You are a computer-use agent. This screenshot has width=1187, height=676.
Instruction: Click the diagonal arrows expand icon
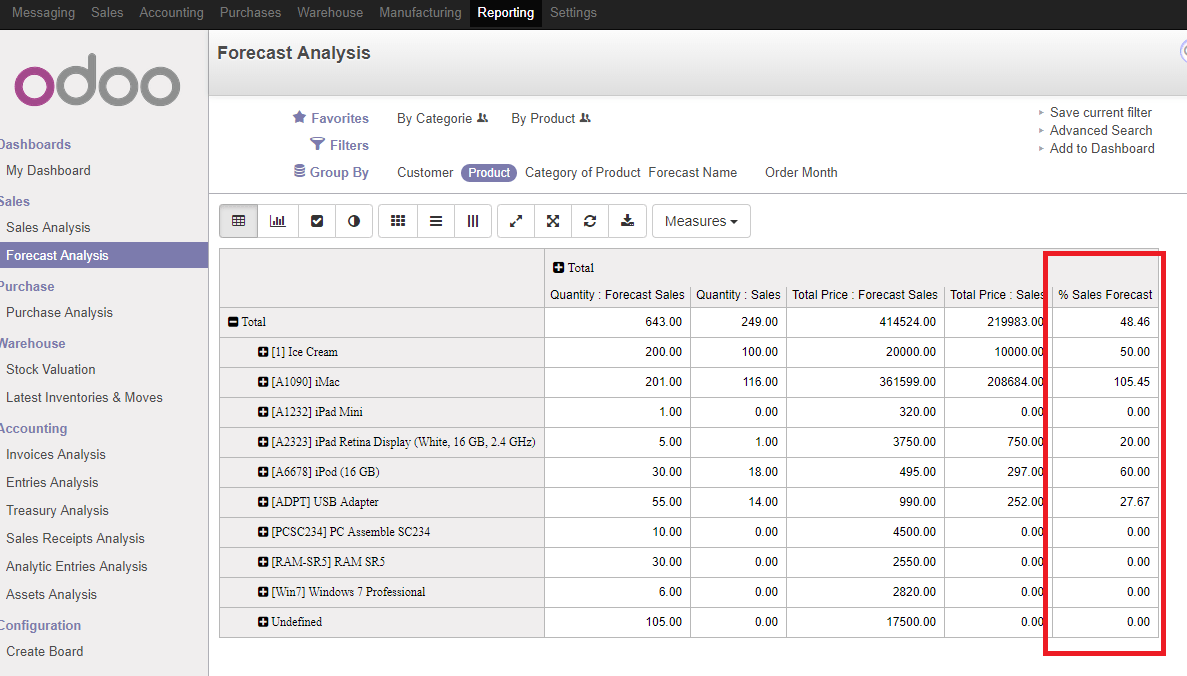[516, 221]
